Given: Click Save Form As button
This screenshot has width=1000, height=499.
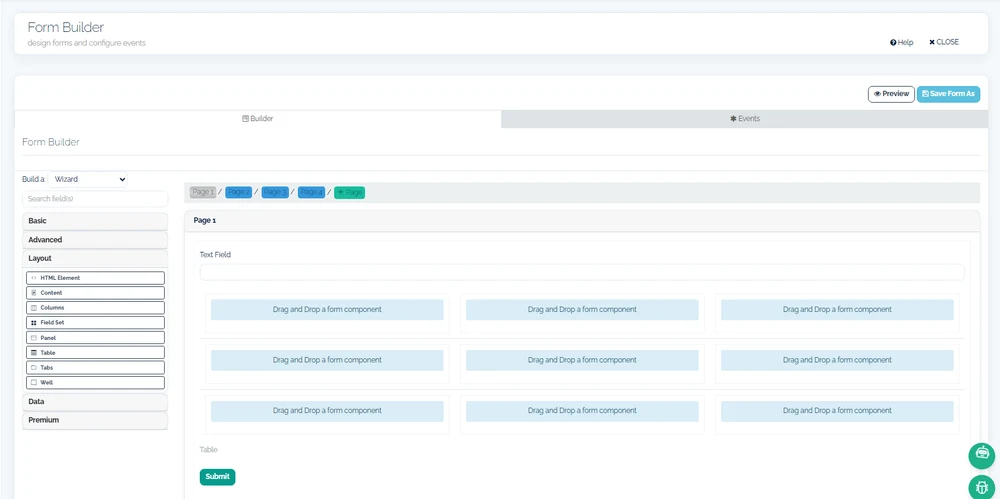Looking at the screenshot, I should (x=948, y=94).
